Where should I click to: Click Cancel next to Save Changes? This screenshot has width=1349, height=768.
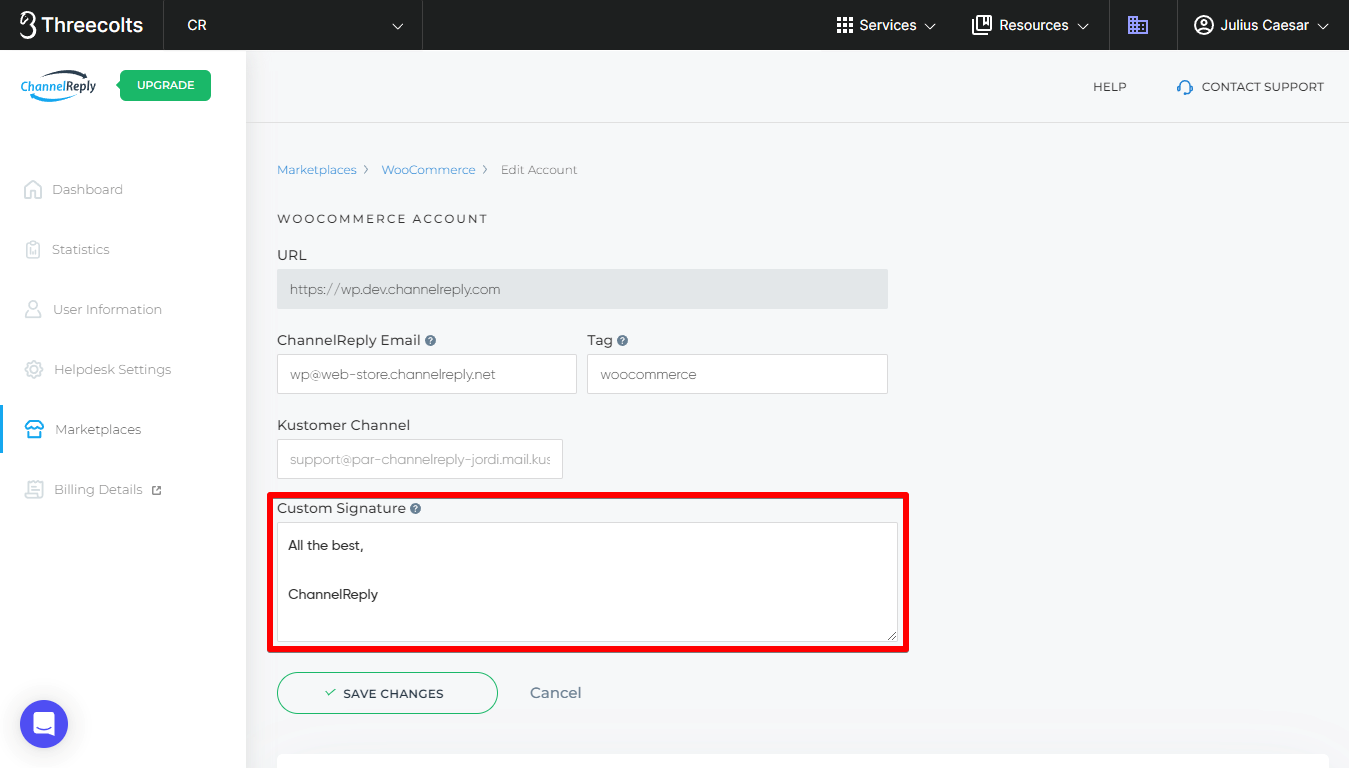click(555, 693)
